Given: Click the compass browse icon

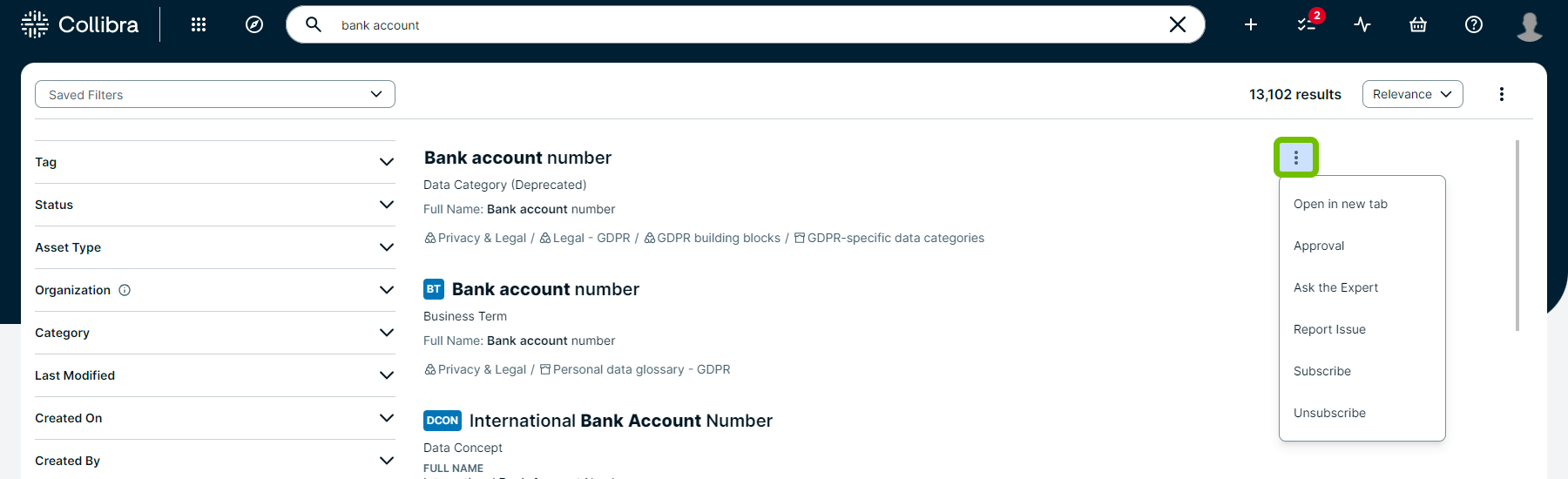Looking at the screenshot, I should pyautogui.click(x=254, y=24).
